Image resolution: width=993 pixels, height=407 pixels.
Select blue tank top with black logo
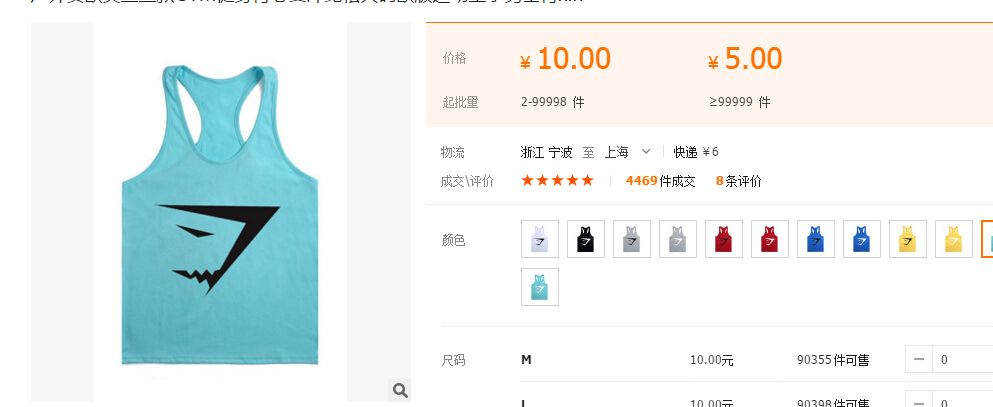tap(816, 239)
